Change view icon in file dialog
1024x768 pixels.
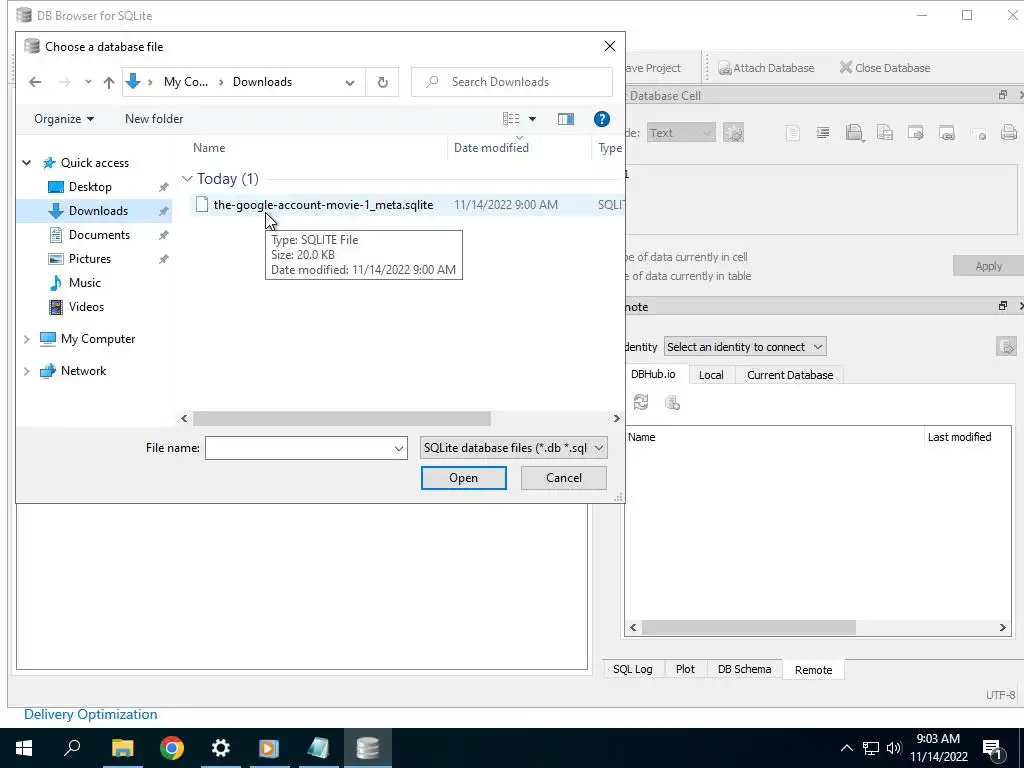(x=511, y=119)
